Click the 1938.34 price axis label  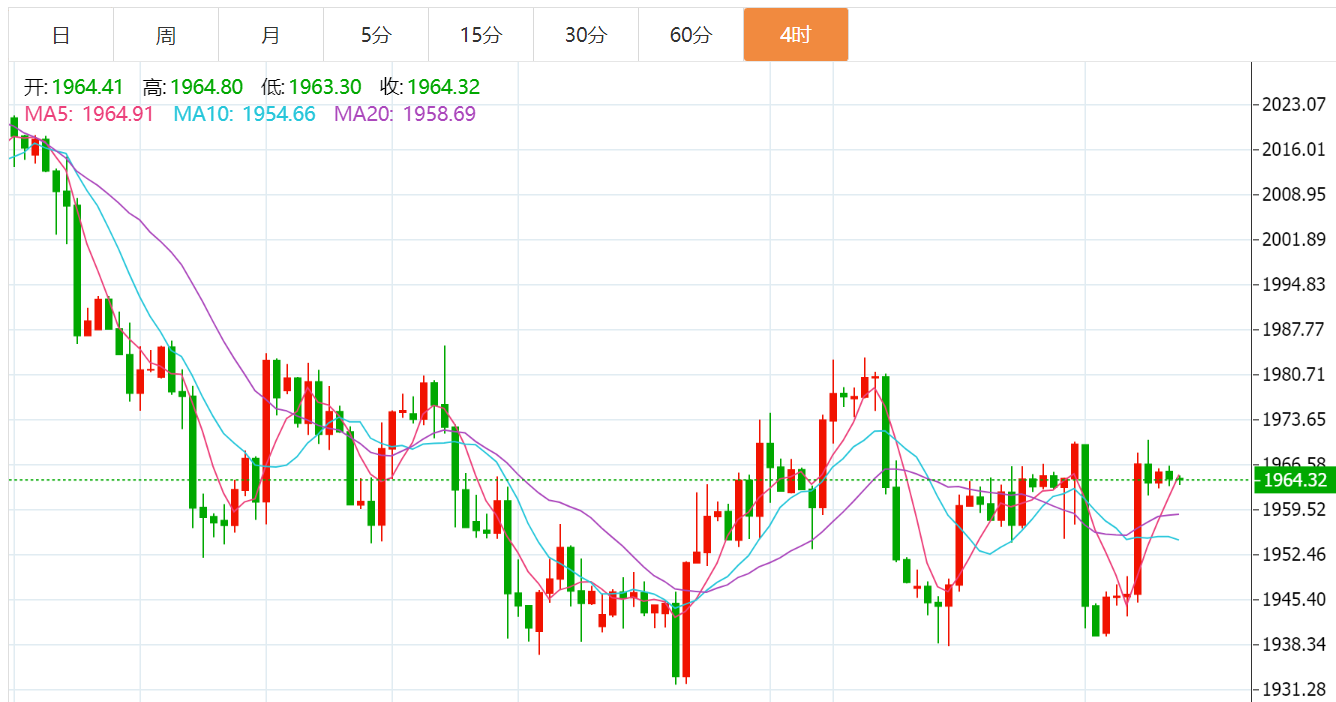[1294, 644]
